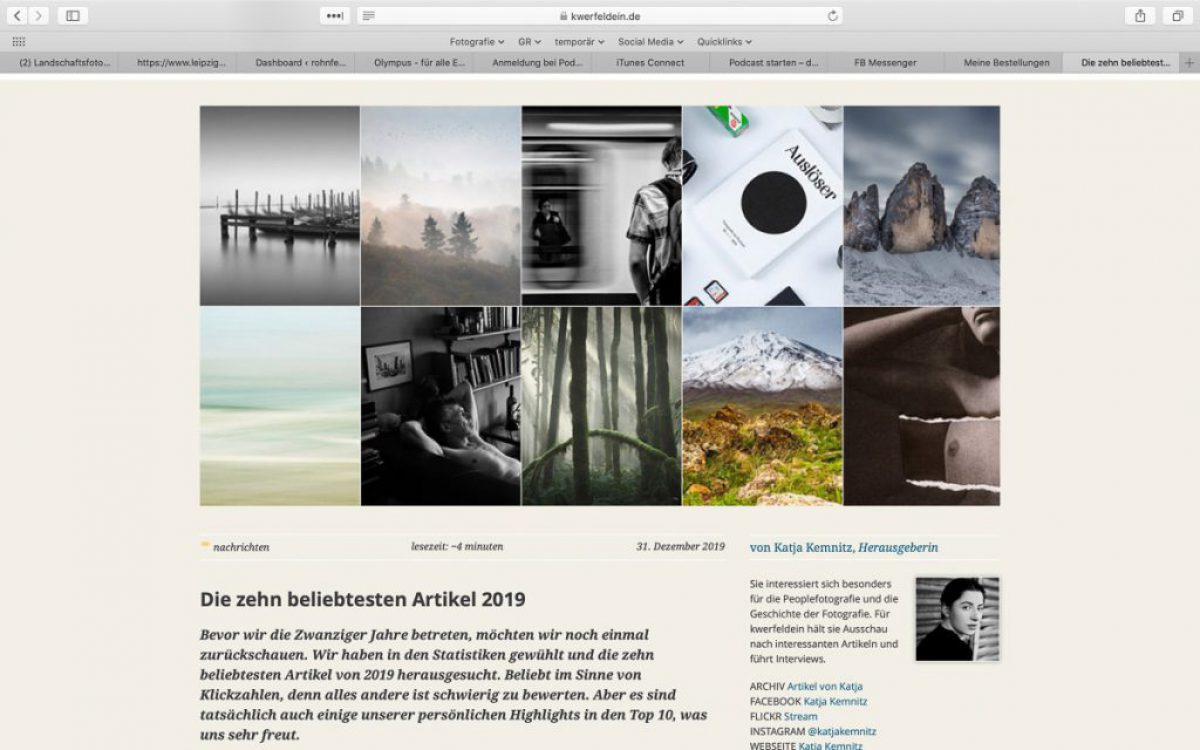Open Reader view from the address bar
1200x750 pixels.
(x=369, y=16)
